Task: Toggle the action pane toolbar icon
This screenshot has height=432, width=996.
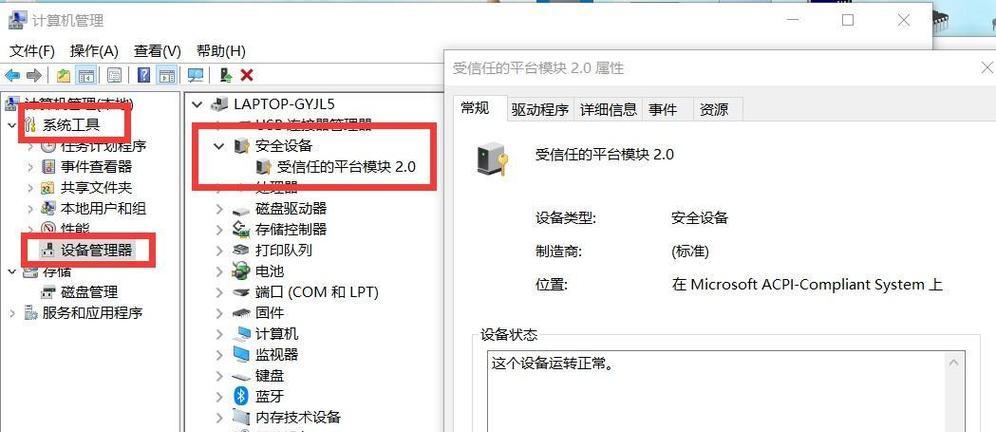Action: (x=167, y=76)
